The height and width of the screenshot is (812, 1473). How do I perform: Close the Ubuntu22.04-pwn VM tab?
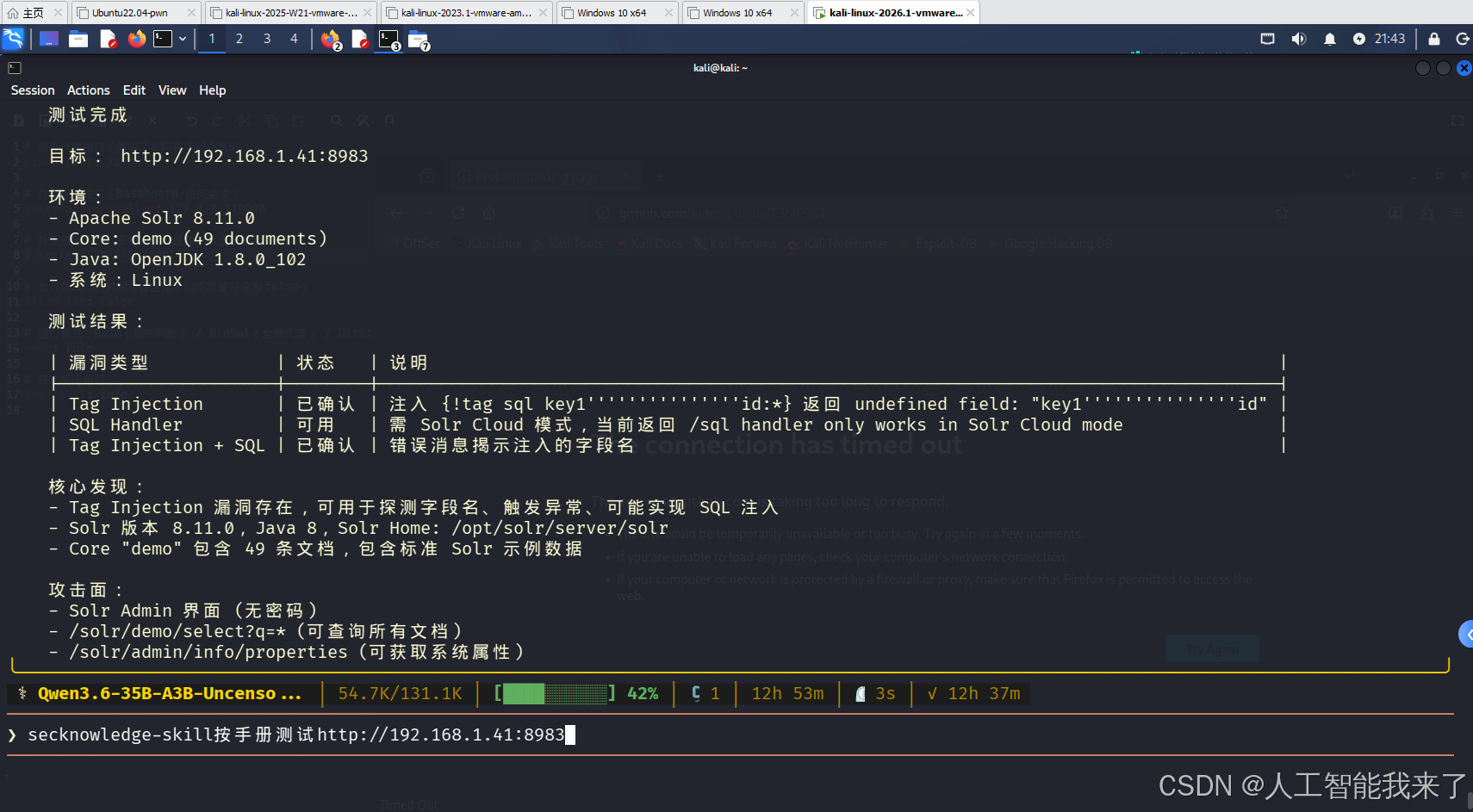pyautogui.click(x=191, y=13)
